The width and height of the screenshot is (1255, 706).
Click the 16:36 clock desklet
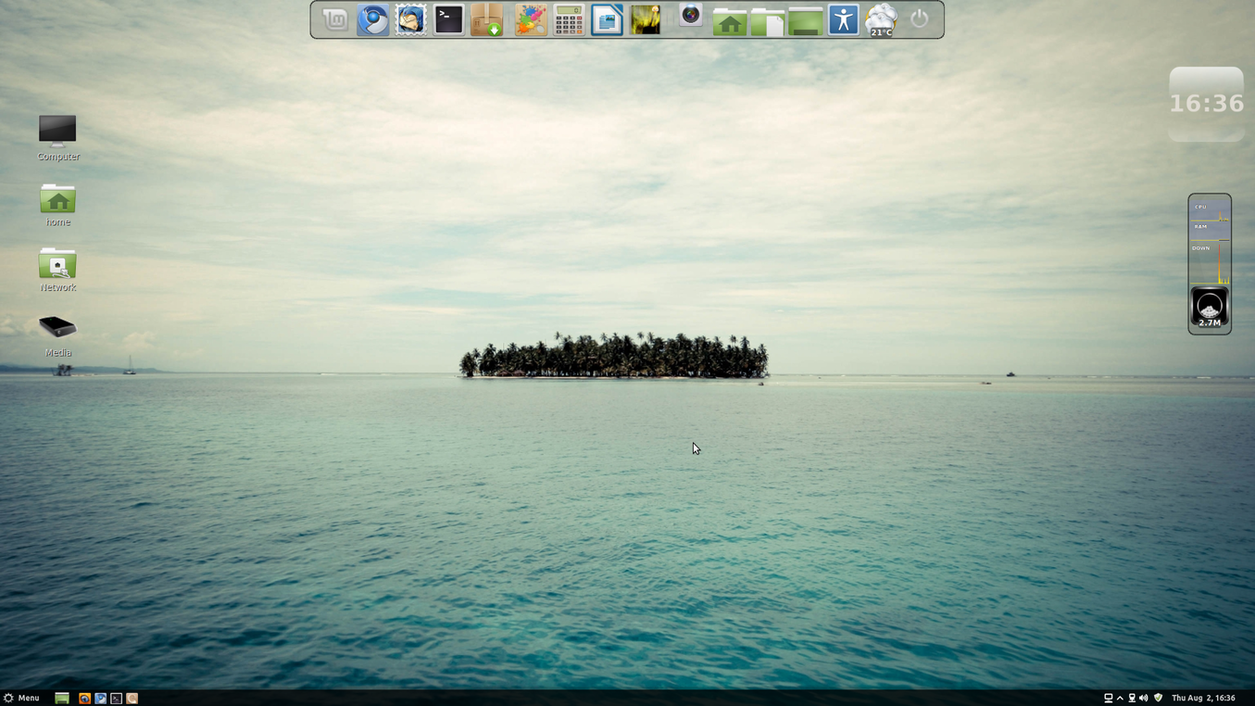[x=1206, y=104]
